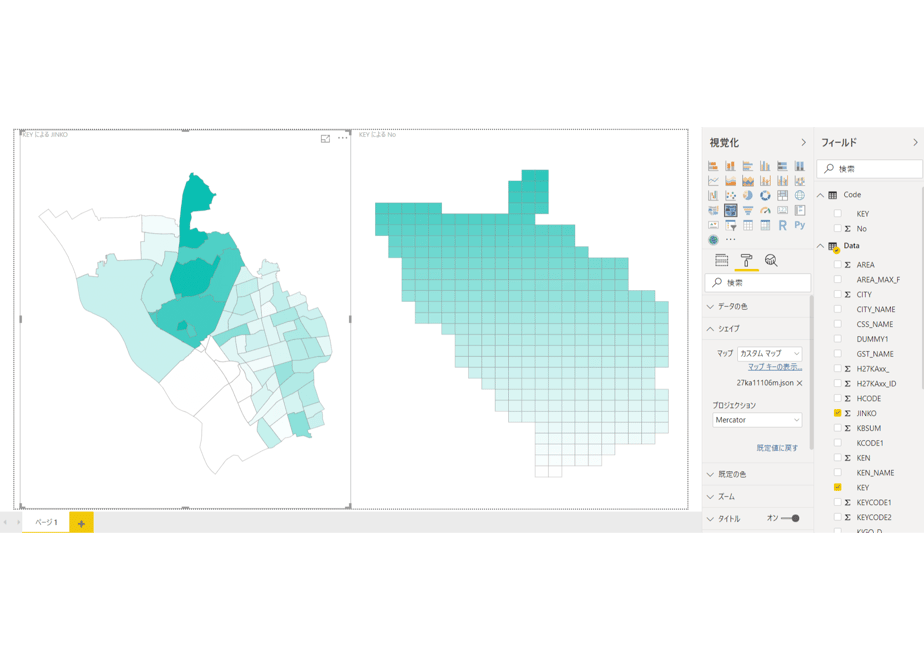Image resolution: width=924 pixels, height=660 pixels.
Task: Select the Python visual
Action: 800,225
